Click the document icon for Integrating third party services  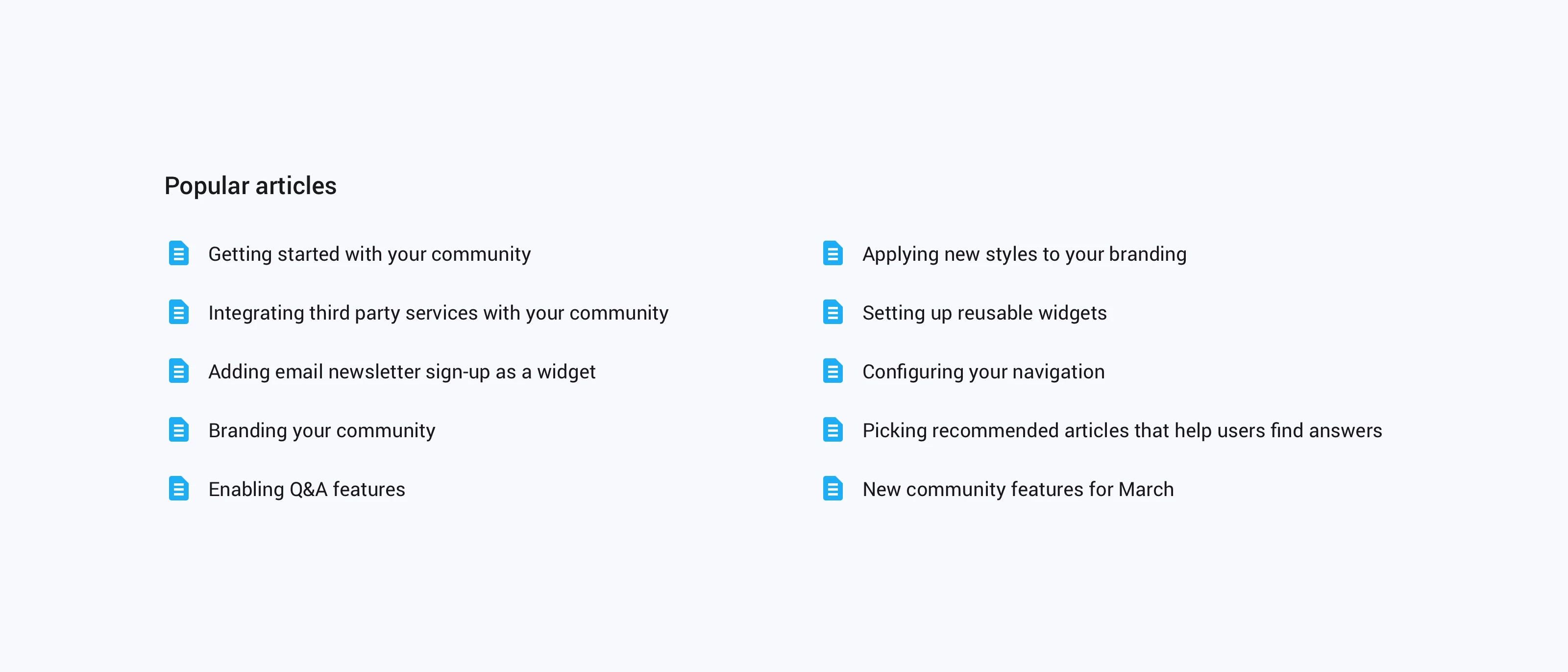pyautogui.click(x=178, y=313)
